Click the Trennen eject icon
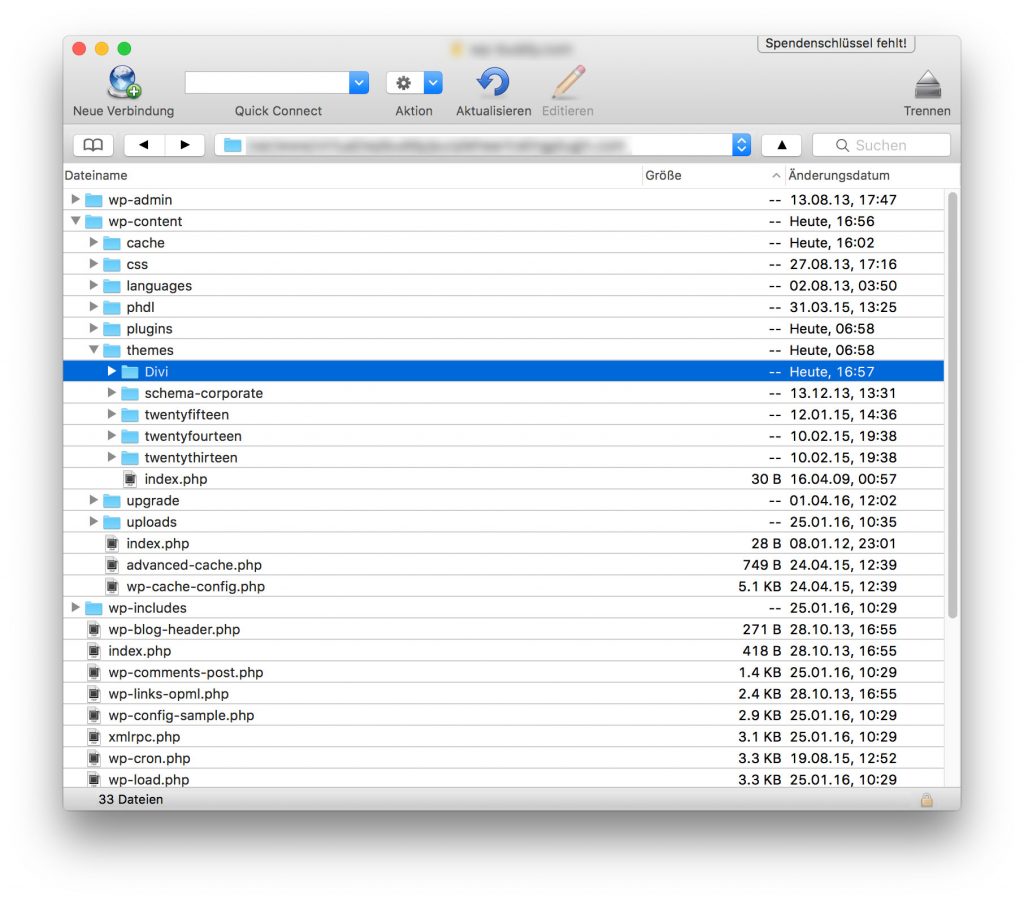This screenshot has height=901, width=1024. tap(927, 83)
